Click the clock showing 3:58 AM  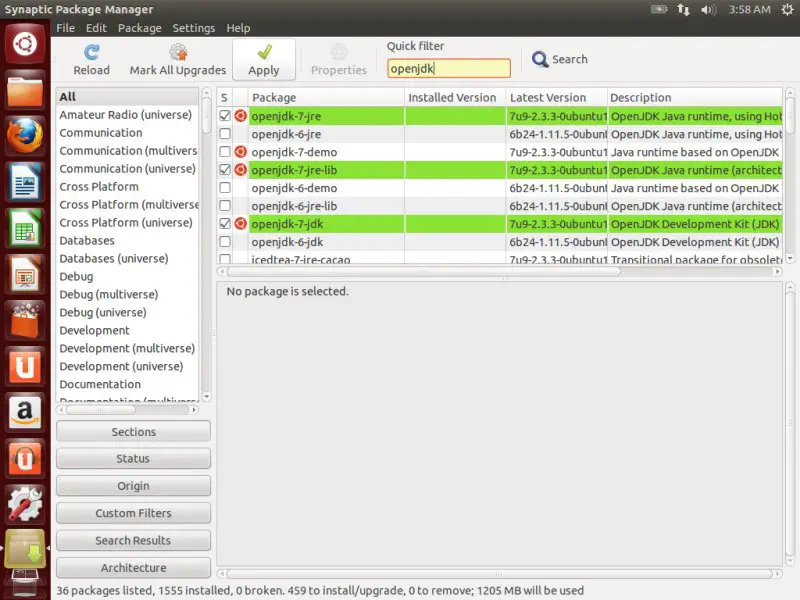[749, 9]
